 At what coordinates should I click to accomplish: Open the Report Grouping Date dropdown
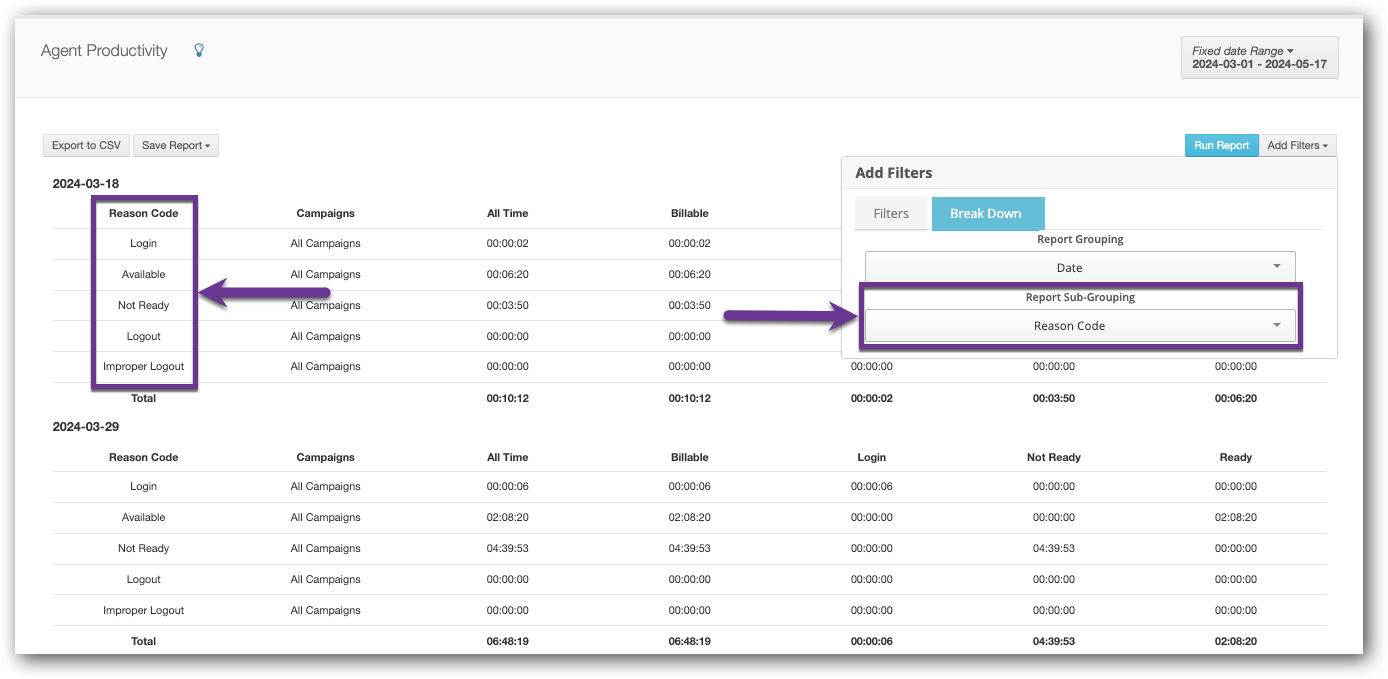(1080, 267)
